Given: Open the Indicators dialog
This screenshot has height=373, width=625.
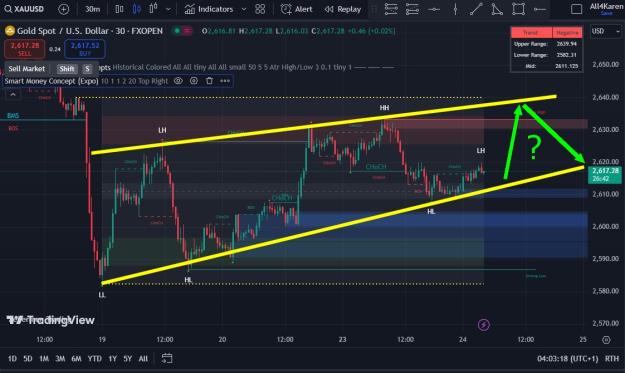Looking at the screenshot, I should click(x=209, y=9).
